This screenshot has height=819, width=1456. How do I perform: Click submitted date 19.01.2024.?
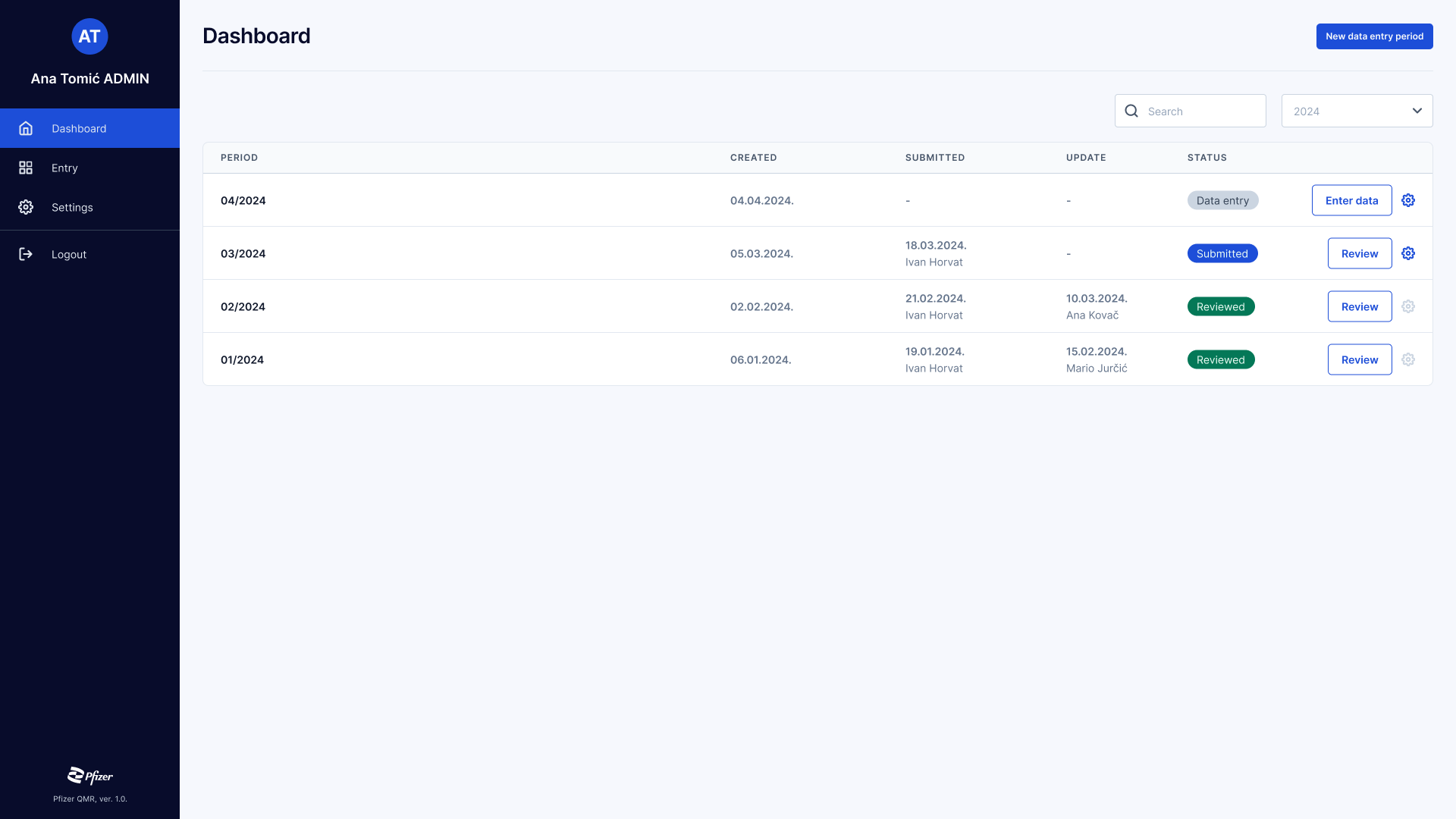click(935, 351)
